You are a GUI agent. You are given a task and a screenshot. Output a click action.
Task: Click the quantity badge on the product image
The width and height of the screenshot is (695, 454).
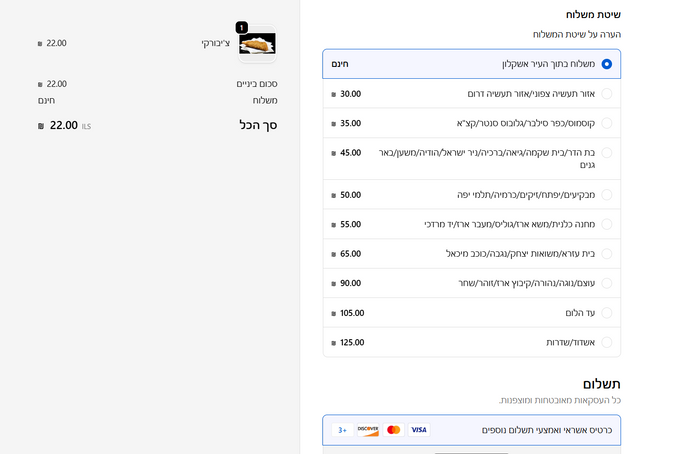[241, 27]
